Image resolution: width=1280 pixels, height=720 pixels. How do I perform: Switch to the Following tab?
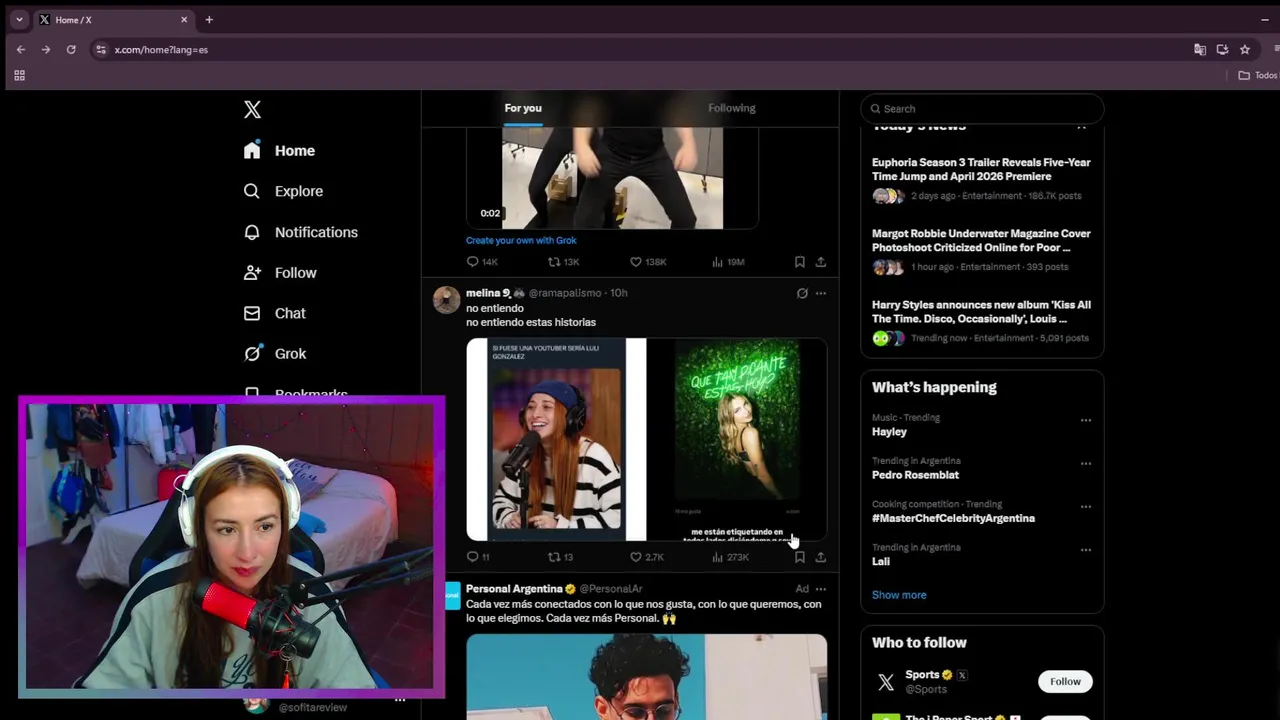click(x=732, y=108)
